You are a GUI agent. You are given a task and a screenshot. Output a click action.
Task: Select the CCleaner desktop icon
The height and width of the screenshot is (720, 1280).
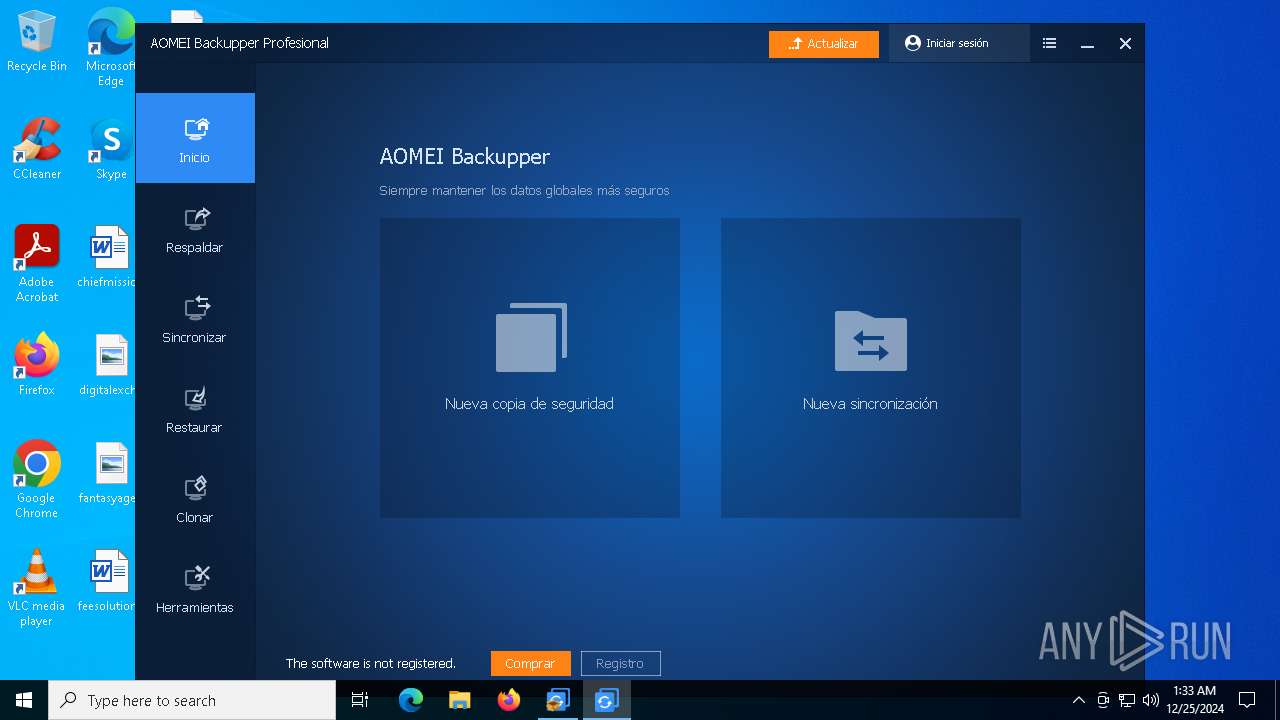point(37,149)
